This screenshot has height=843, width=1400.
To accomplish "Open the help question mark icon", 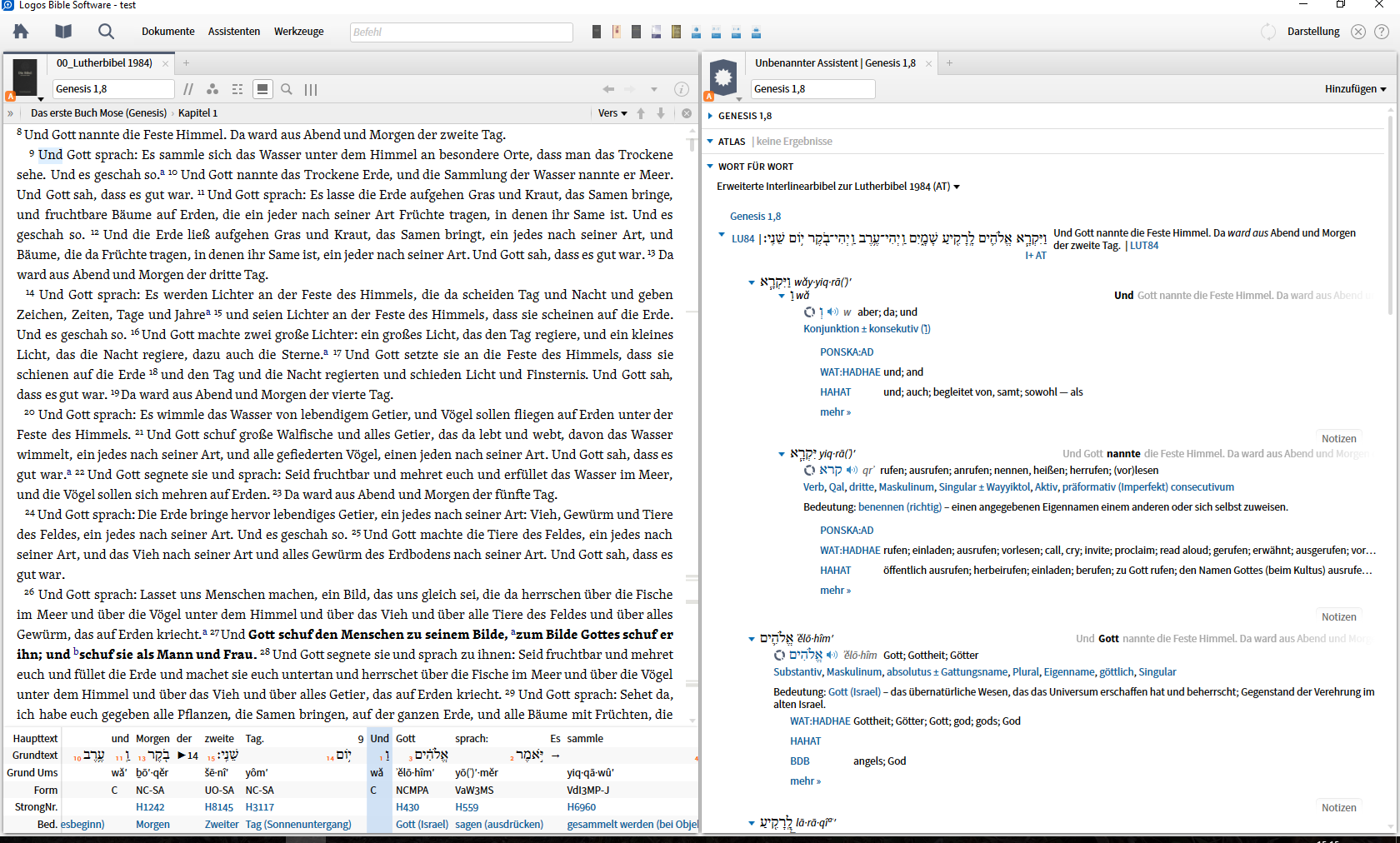I will [x=1382, y=32].
